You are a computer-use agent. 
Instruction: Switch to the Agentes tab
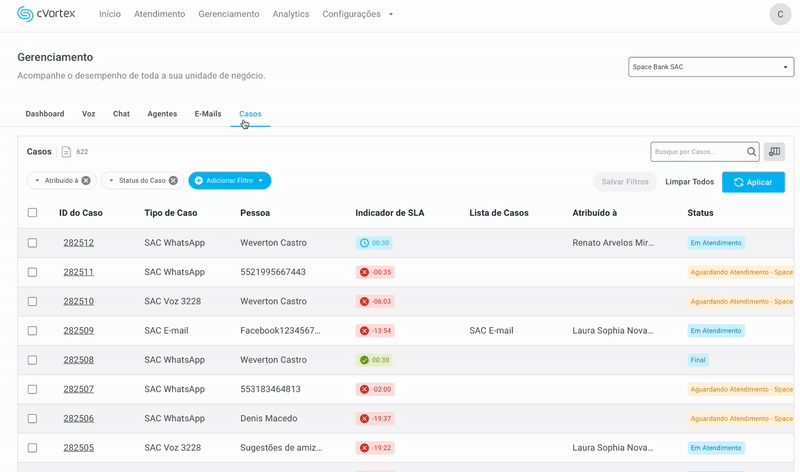pyautogui.click(x=162, y=114)
